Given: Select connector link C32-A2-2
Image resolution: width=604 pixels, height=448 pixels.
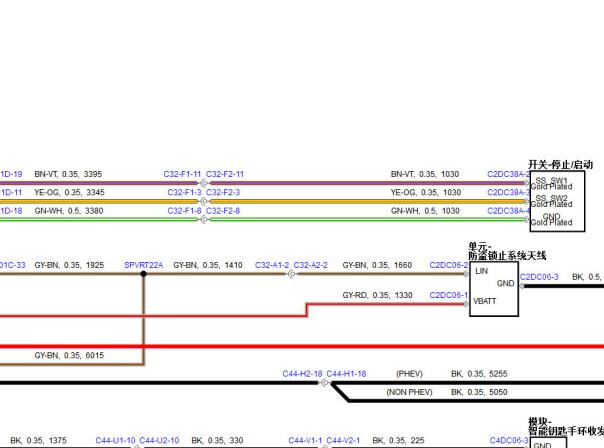Looking at the screenshot, I should coord(310,265).
